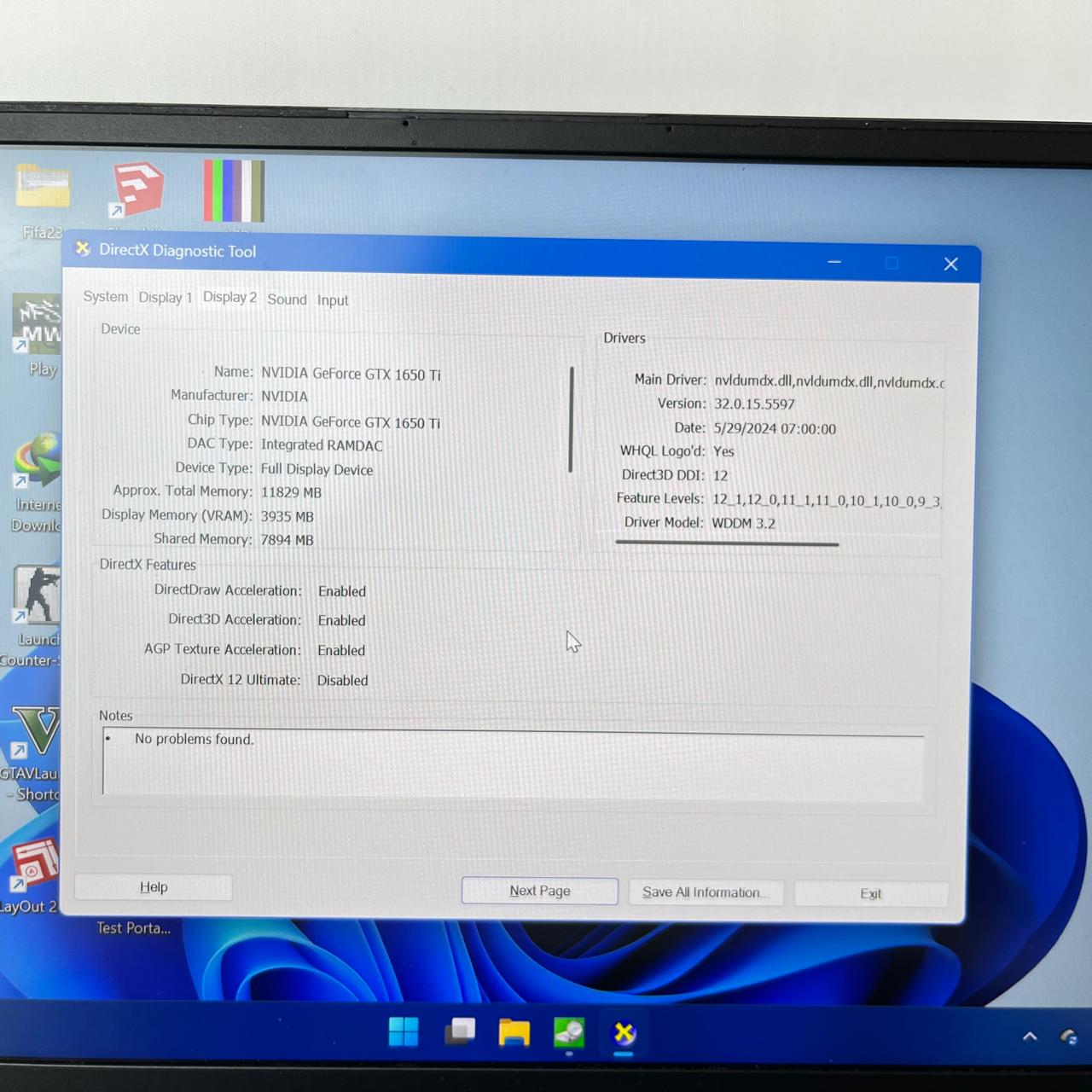Image resolution: width=1092 pixels, height=1092 pixels.
Task: Switch to the Display 1 tab
Action: pos(165,297)
